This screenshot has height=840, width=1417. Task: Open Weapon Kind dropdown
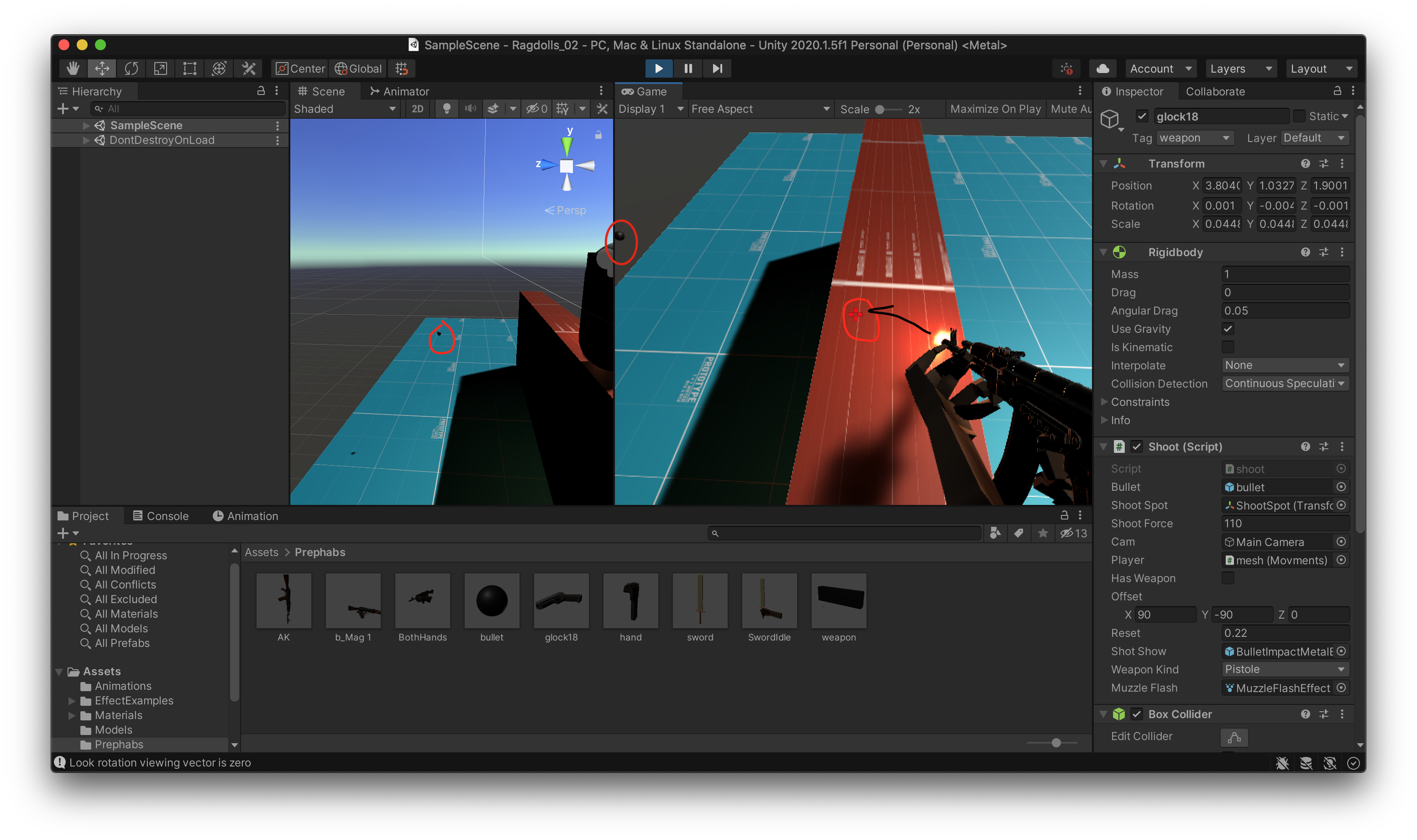pyautogui.click(x=1285, y=670)
